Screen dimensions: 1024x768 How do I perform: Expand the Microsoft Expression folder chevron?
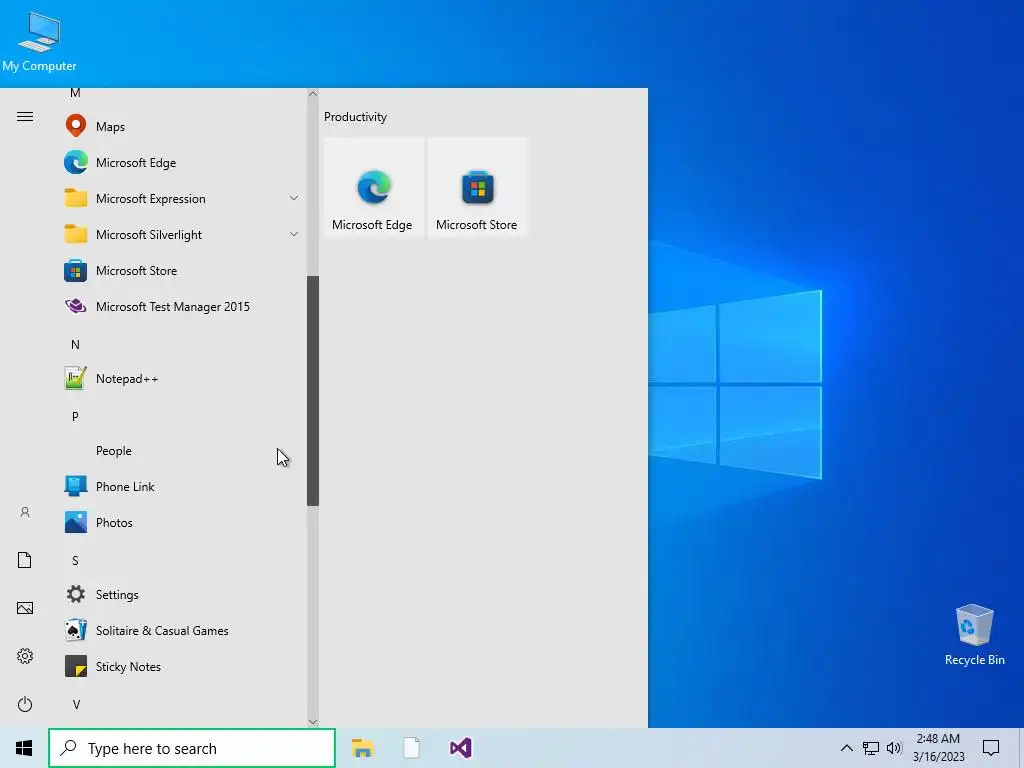click(294, 198)
